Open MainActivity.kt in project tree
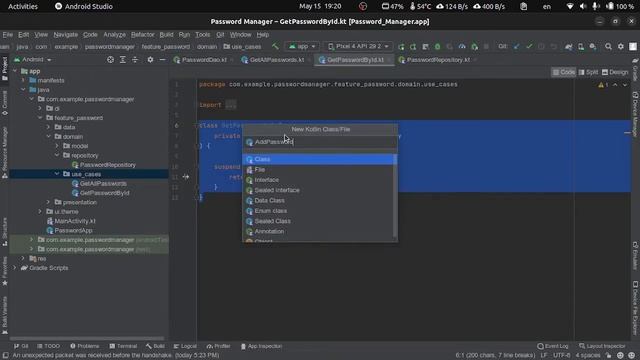 coord(71,221)
